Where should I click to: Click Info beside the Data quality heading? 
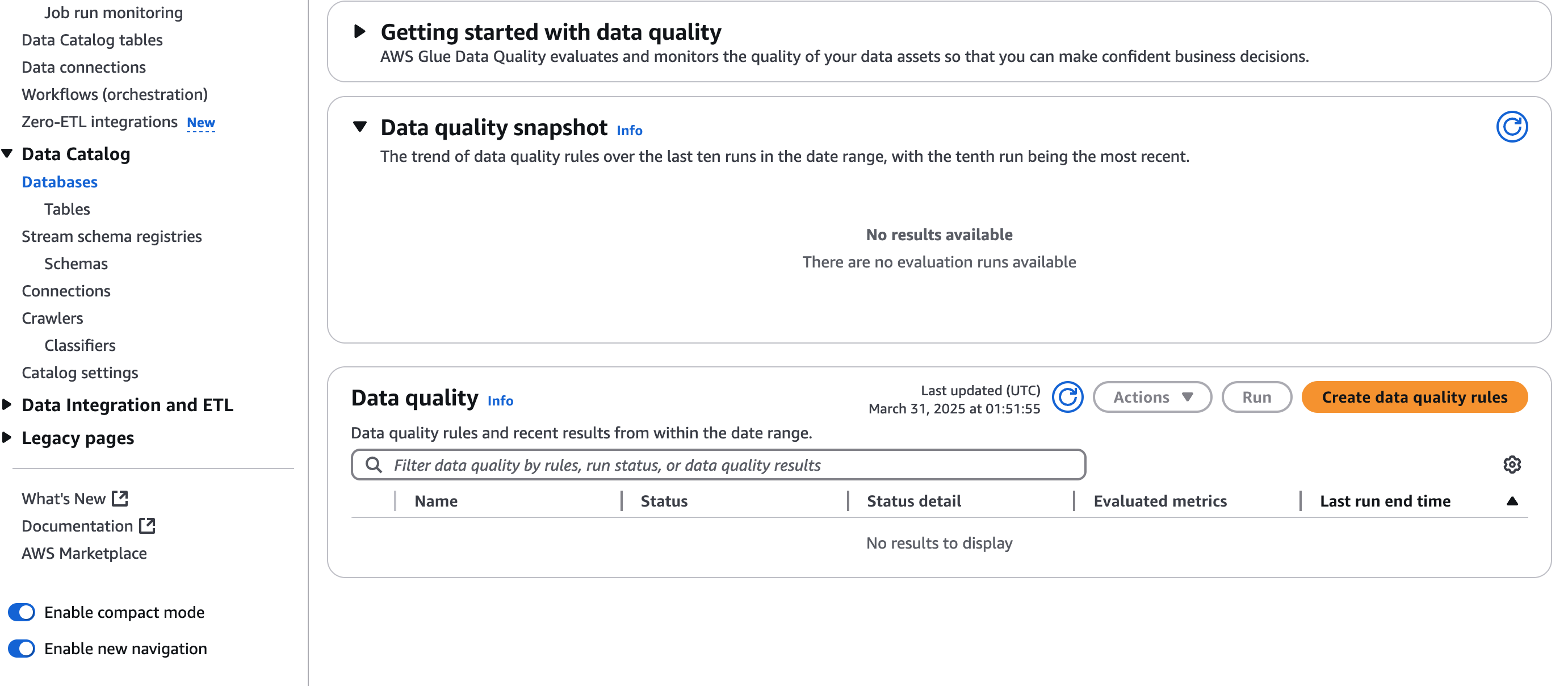[x=500, y=400]
